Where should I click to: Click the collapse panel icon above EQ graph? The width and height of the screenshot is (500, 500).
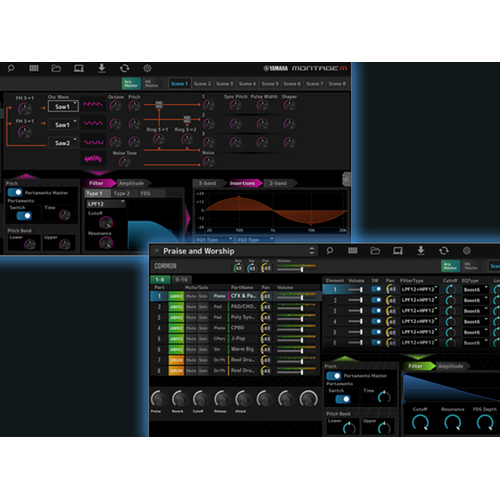click(347, 179)
